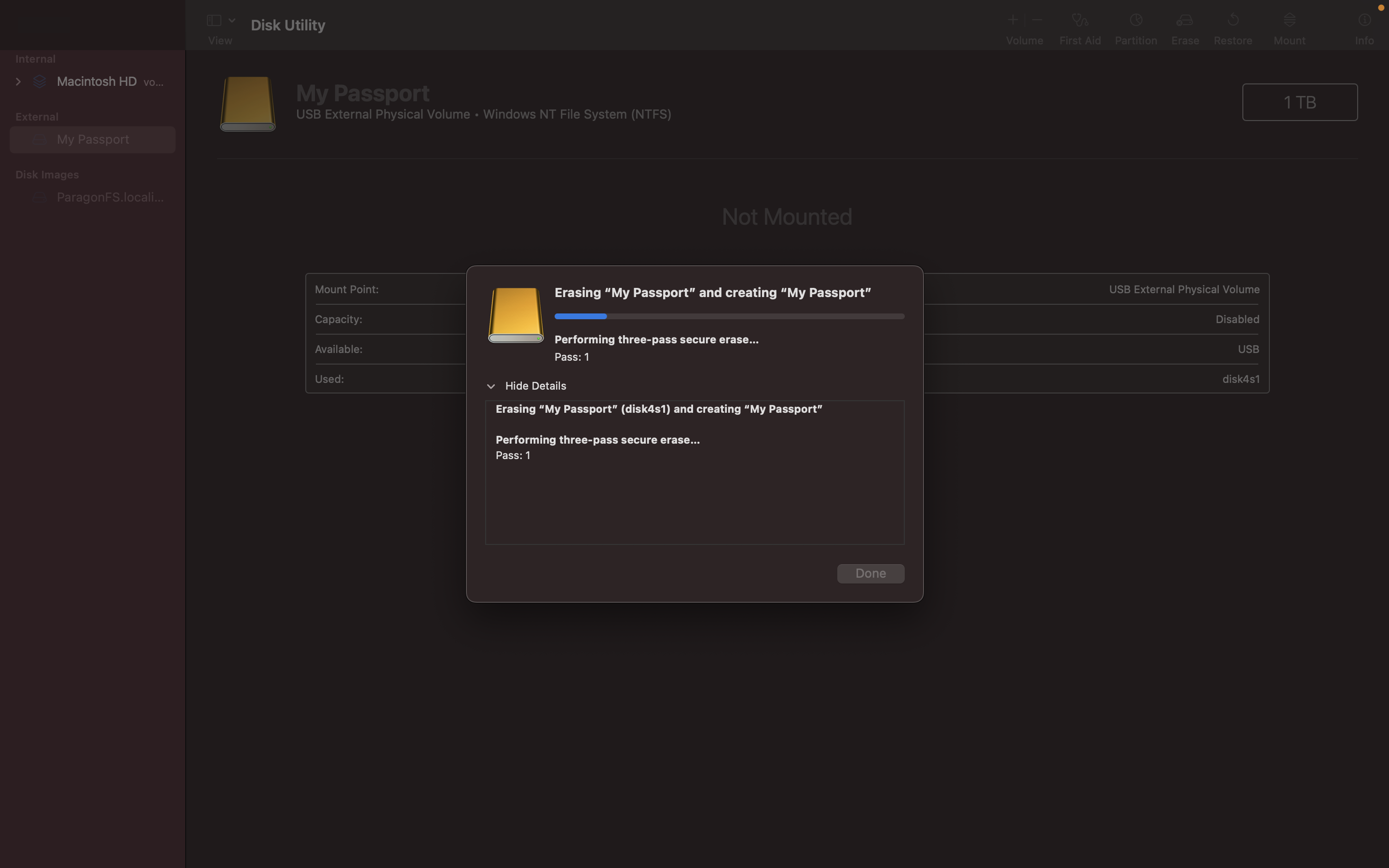1389x868 pixels.
Task: Click the 1 TB capacity box
Action: coord(1299,102)
